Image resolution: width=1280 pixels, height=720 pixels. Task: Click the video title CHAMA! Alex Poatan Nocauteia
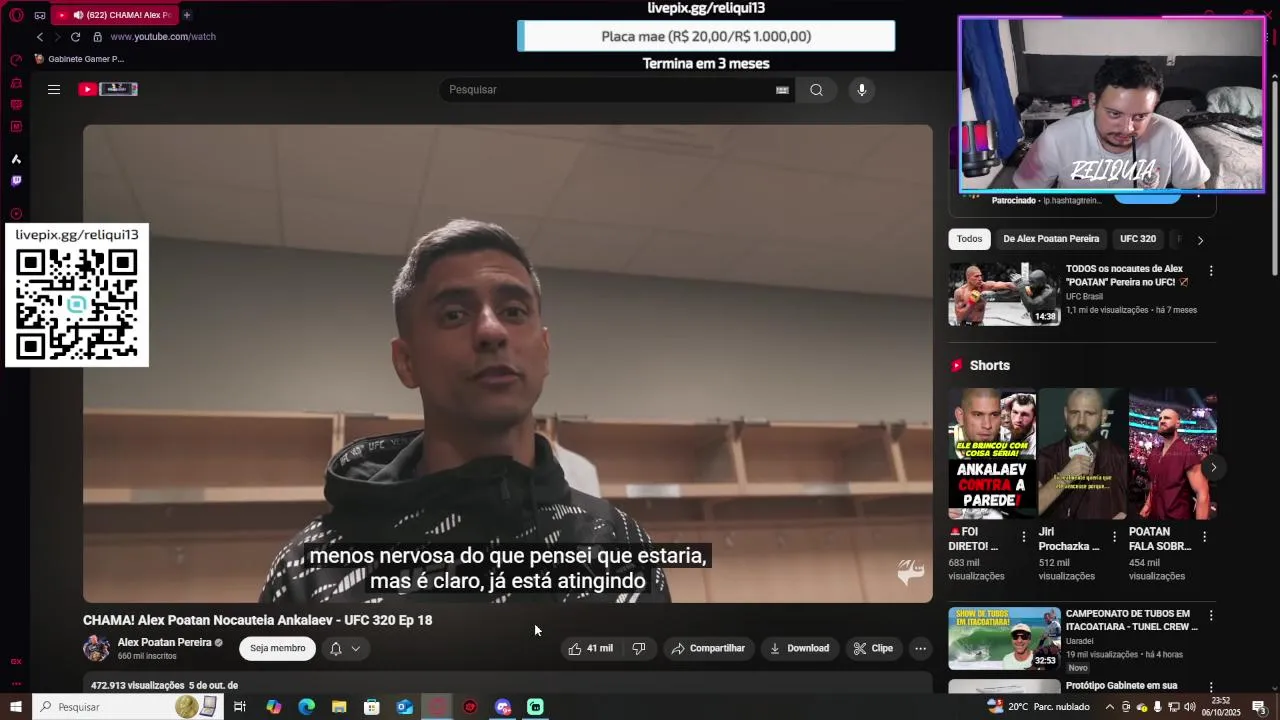(258, 620)
